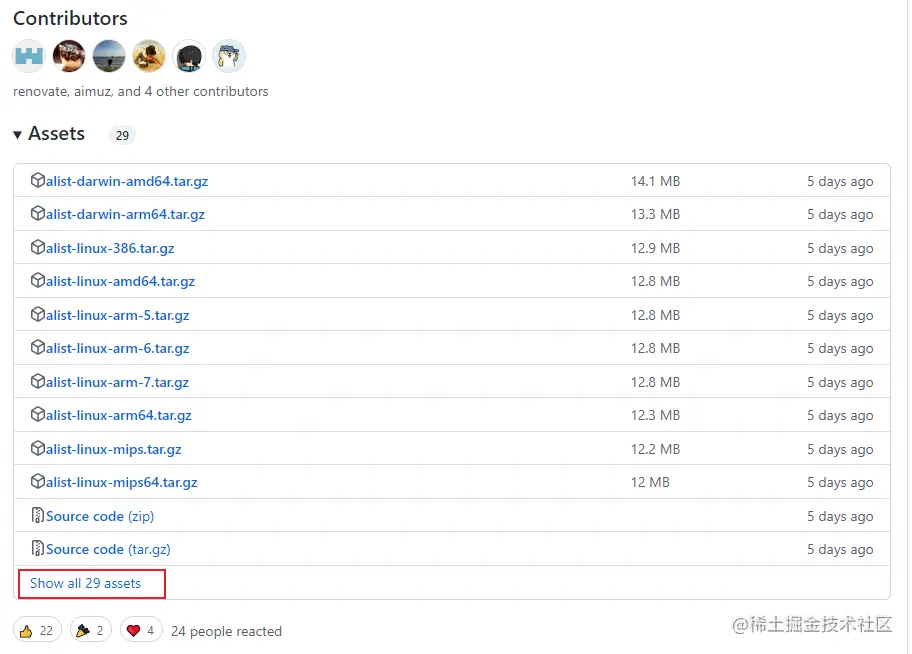
Task: Click the Contributors heading
Action: click(70, 18)
